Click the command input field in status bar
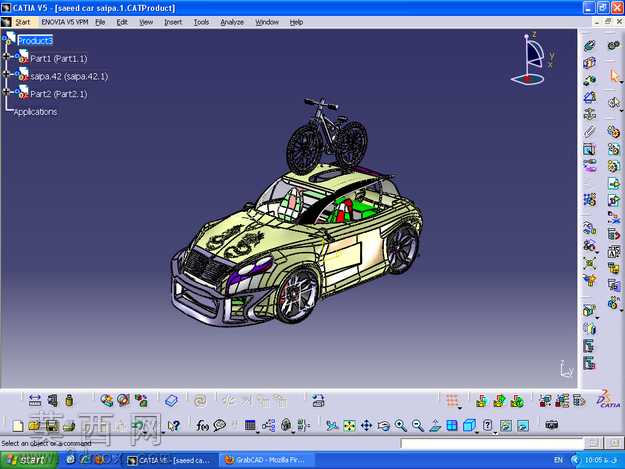Image resolution: width=625 pixels, height=469 pixels. [492, 443]
